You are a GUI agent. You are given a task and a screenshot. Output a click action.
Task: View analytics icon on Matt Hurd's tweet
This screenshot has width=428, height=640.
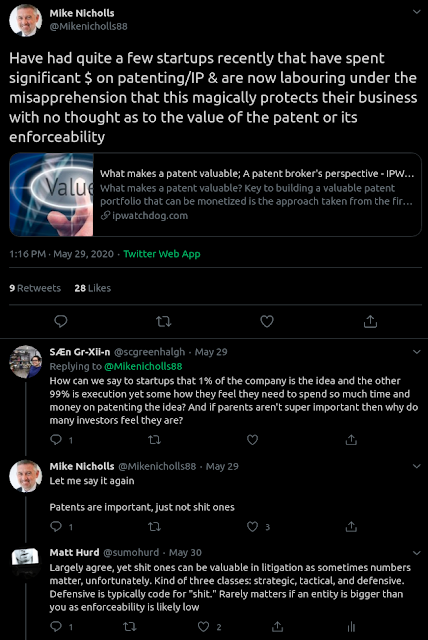click(351, 627)
